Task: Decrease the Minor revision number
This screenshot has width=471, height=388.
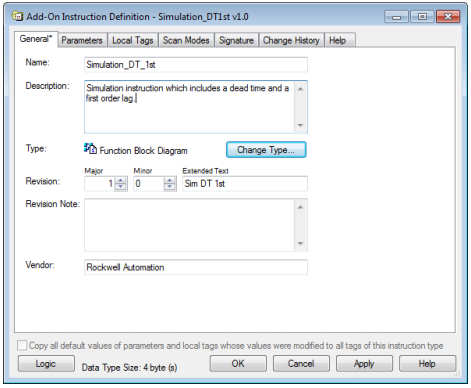Action: point(170,187)
